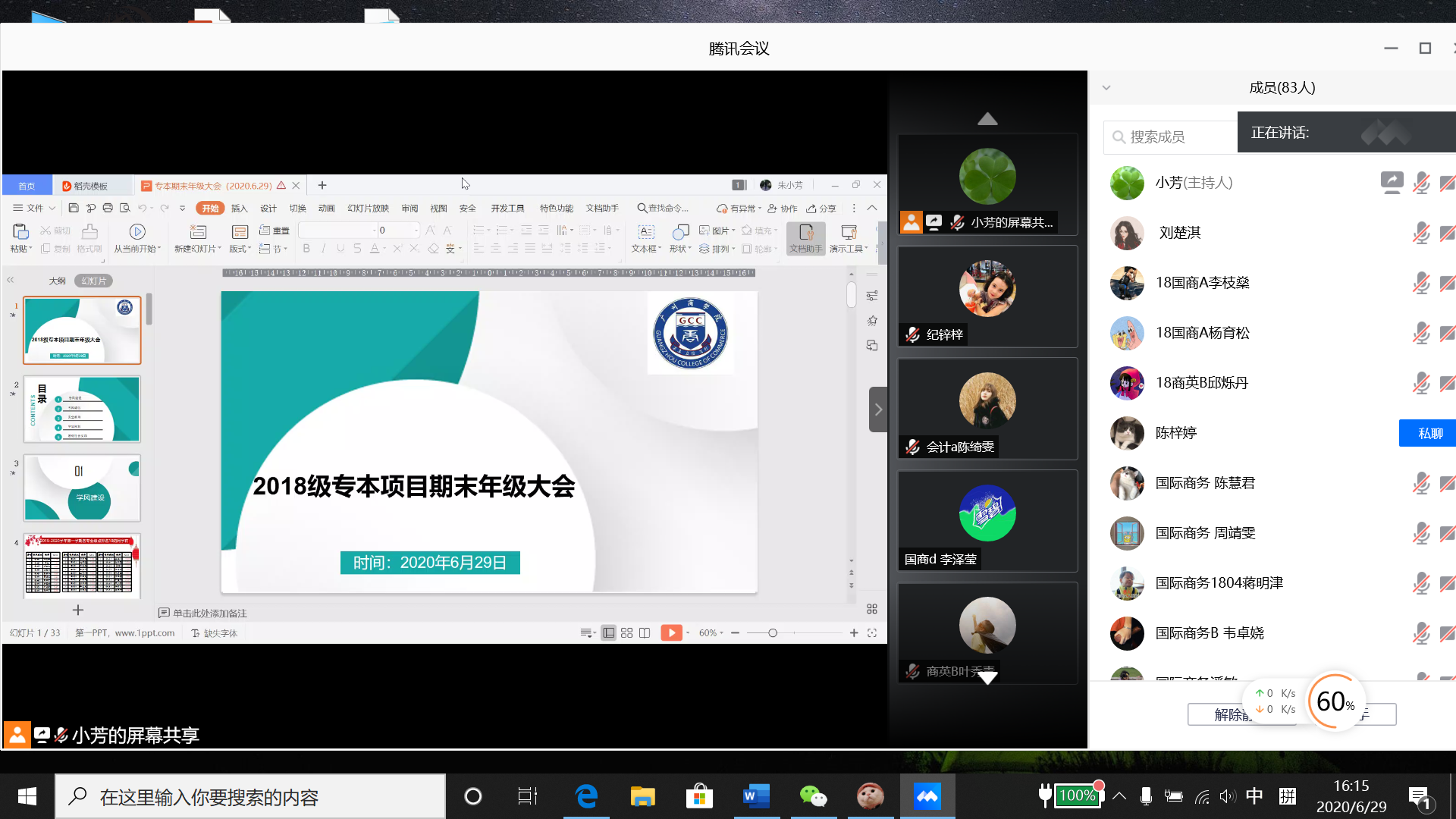Click screen share icon beside 小芳(主持人)

click(1392, 182)
